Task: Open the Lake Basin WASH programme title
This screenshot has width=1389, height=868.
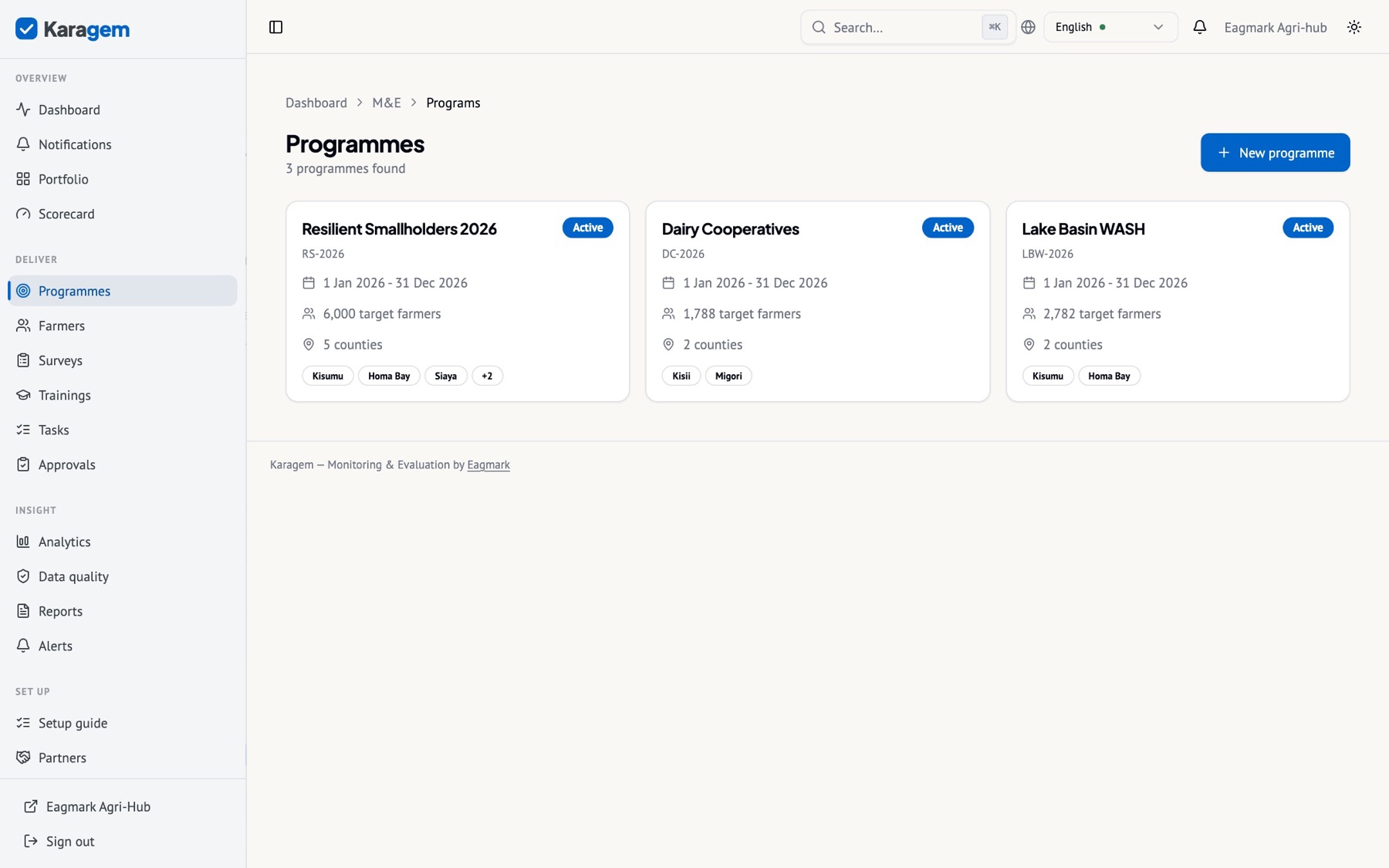Action: click(1083, 229)
